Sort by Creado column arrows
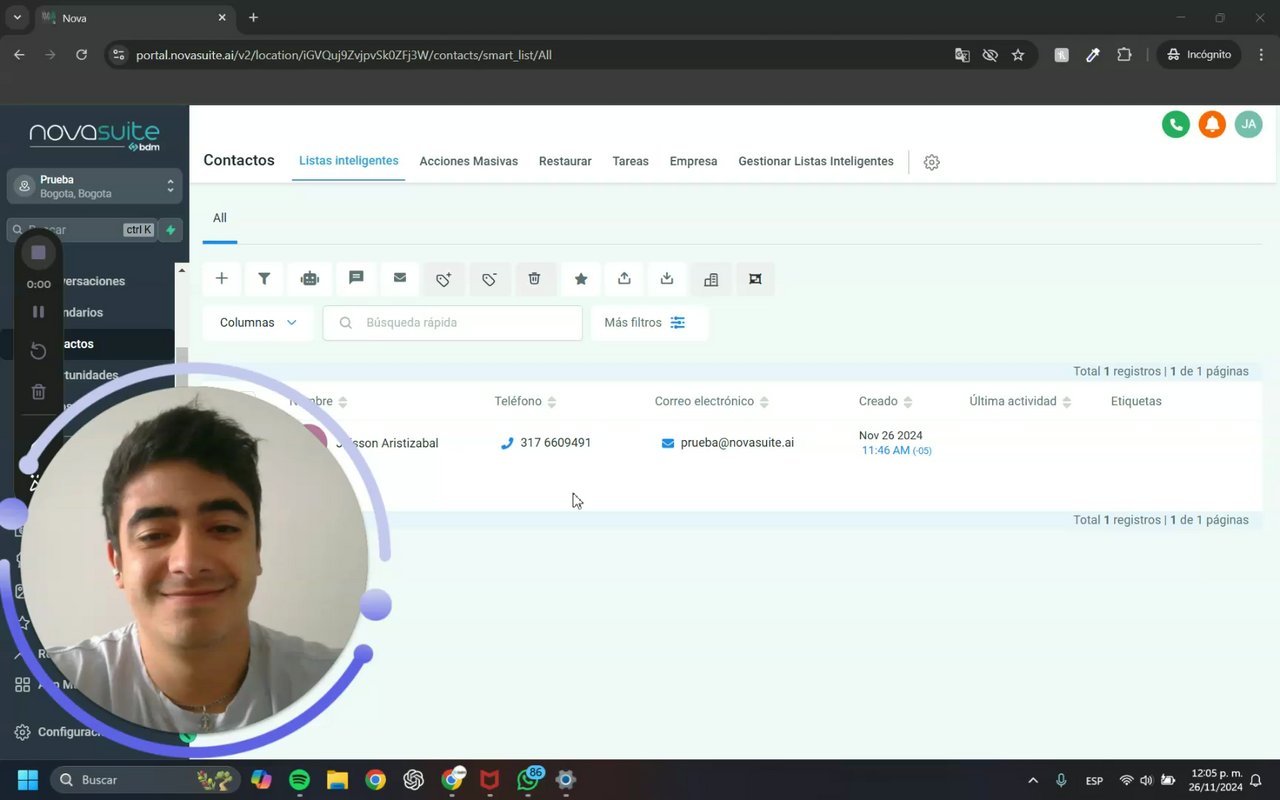1280x800 pixels. (907, 402)
